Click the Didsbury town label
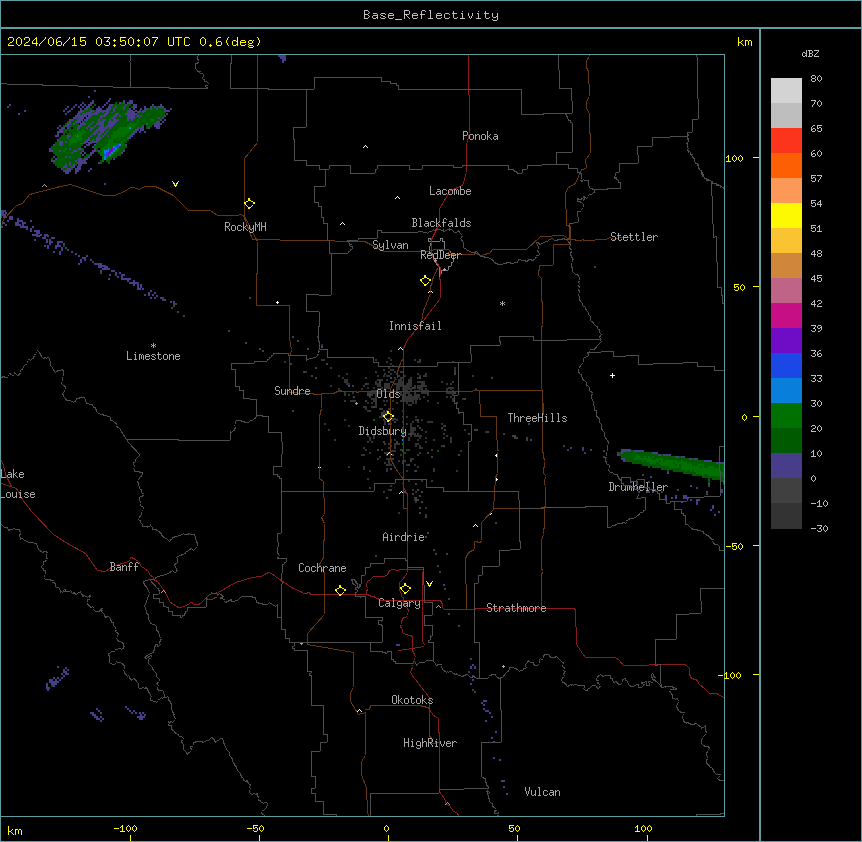 pos(383,431)
